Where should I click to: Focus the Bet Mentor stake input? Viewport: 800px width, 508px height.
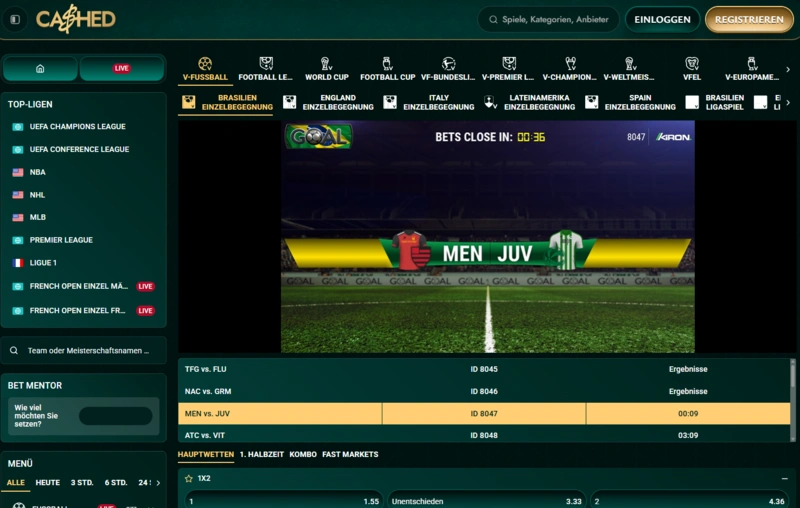pyautogui.click(x=115, y=416)
